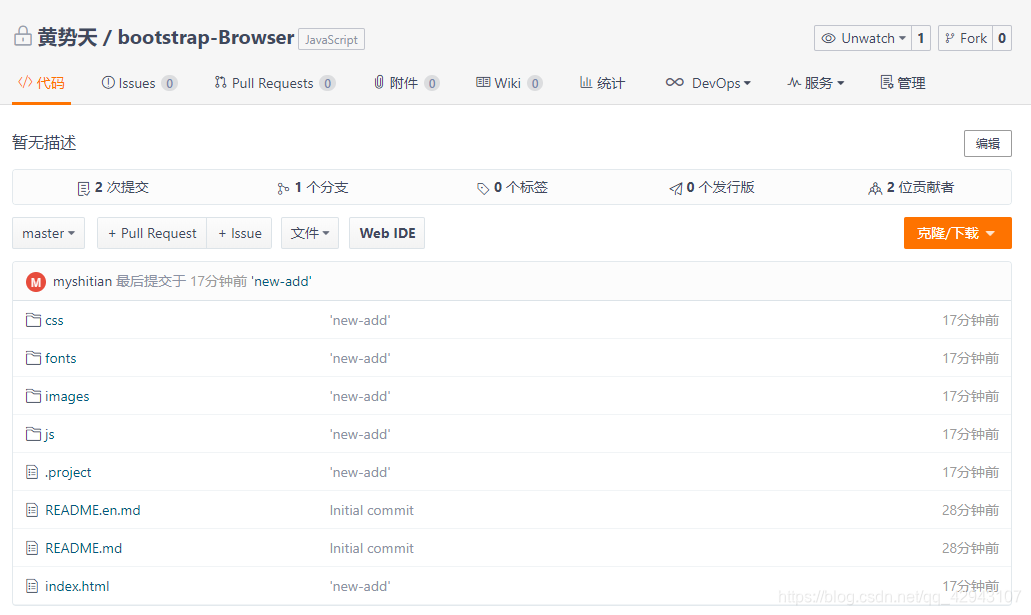Click the 编辑 description button

pos(988,143)
